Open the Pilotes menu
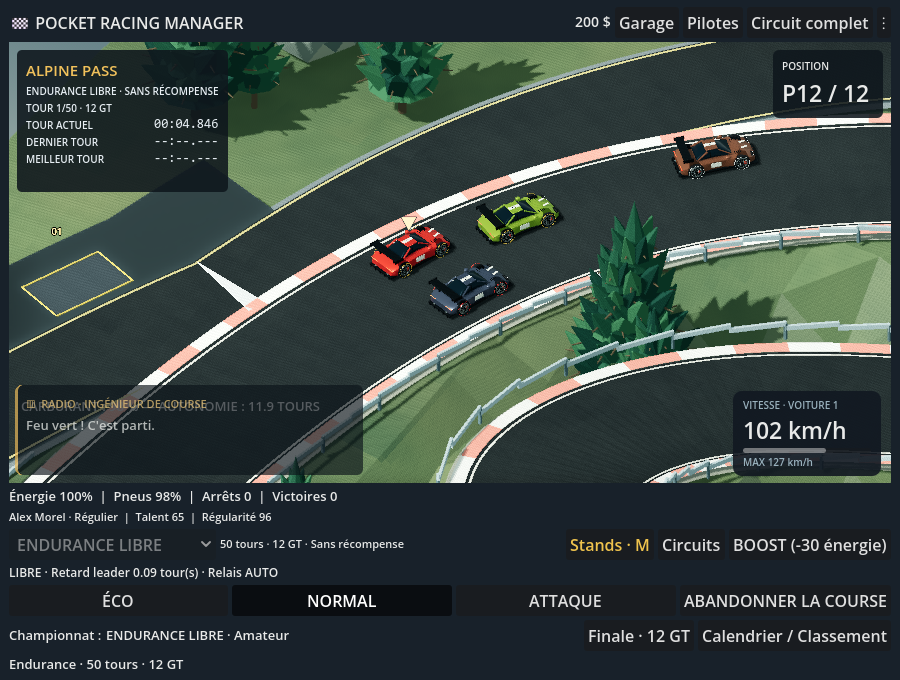 click(712, 23)
